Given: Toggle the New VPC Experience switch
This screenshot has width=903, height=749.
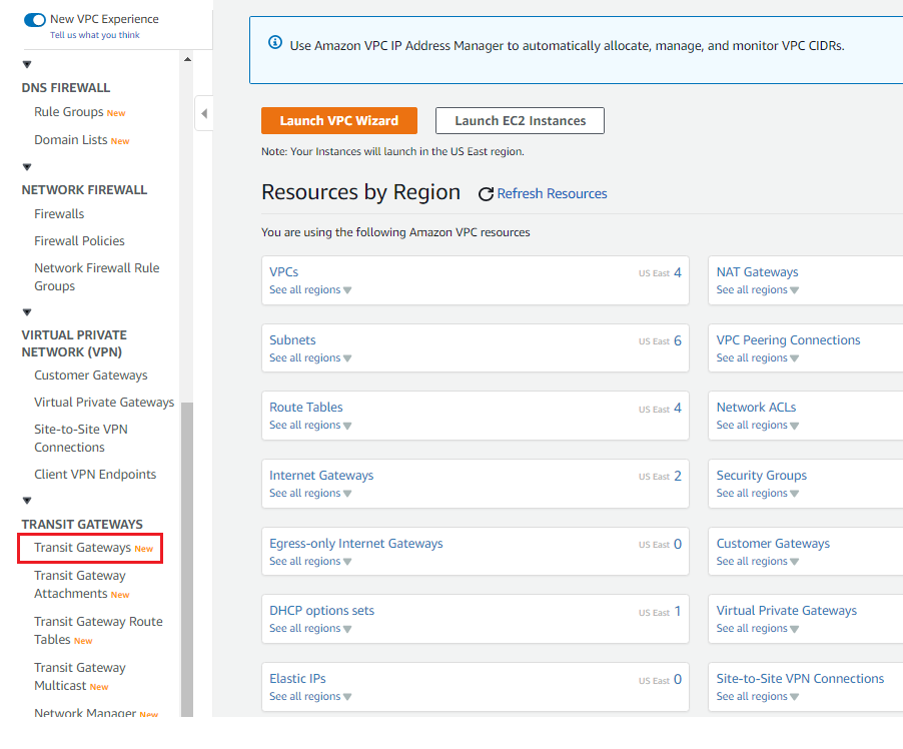Looking at the screenshot, I should (x=35, y=20).
